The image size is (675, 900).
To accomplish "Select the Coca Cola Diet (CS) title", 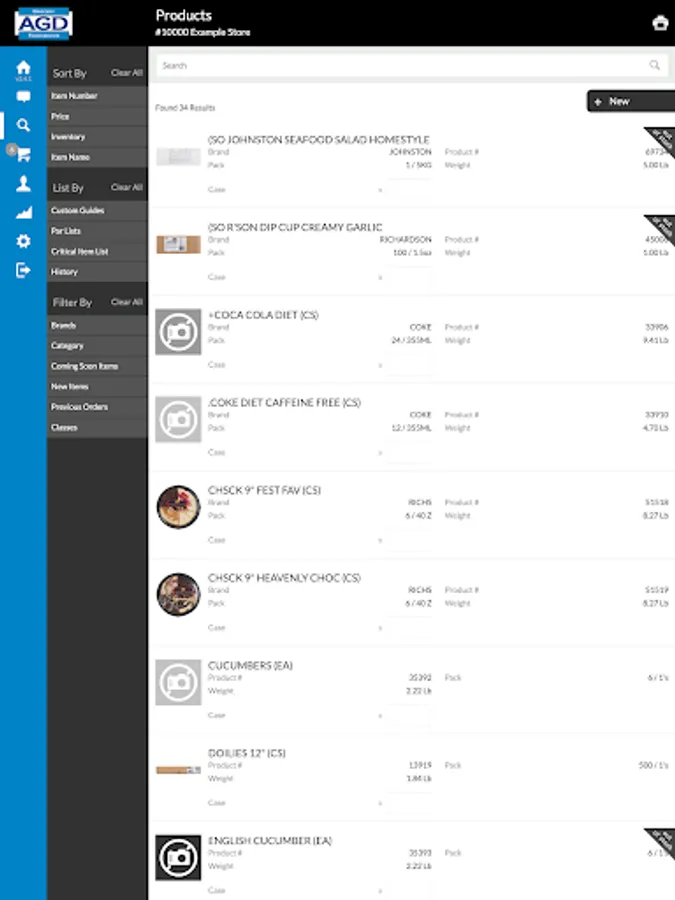I will [x=263, y=315].
